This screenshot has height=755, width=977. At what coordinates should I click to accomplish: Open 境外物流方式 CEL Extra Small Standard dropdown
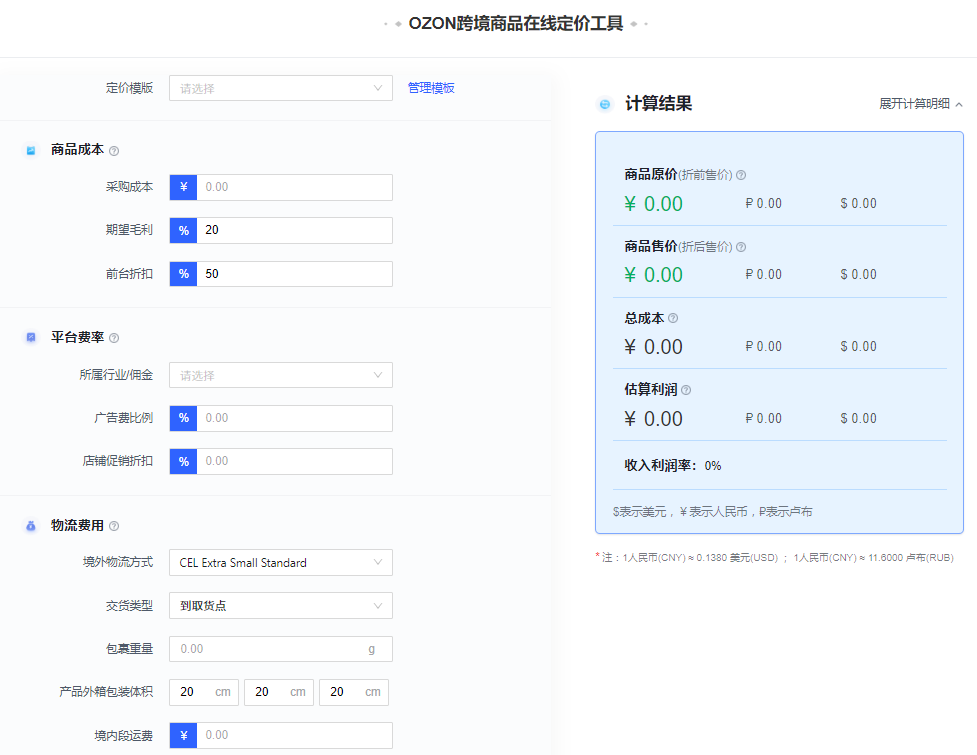click(x=281, y=563)
